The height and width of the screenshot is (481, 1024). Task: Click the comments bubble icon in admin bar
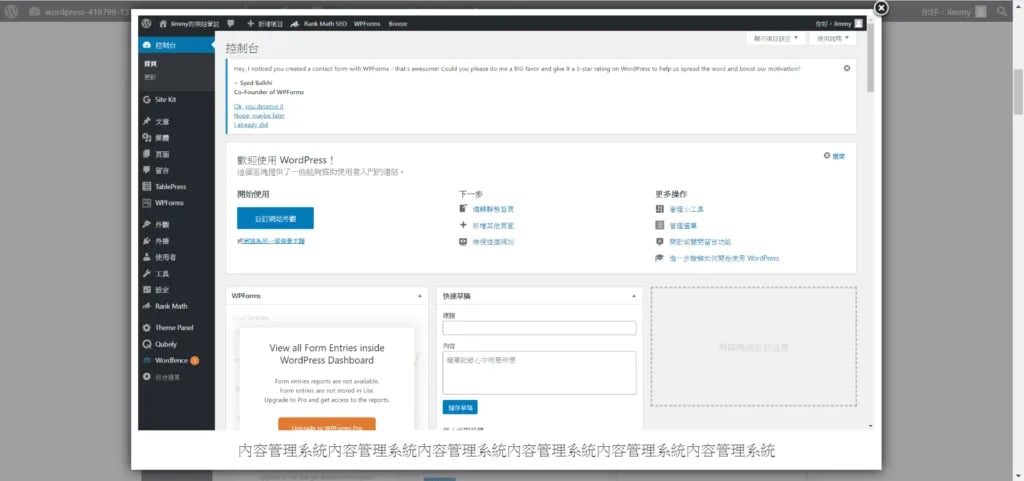tap(231, 23)
